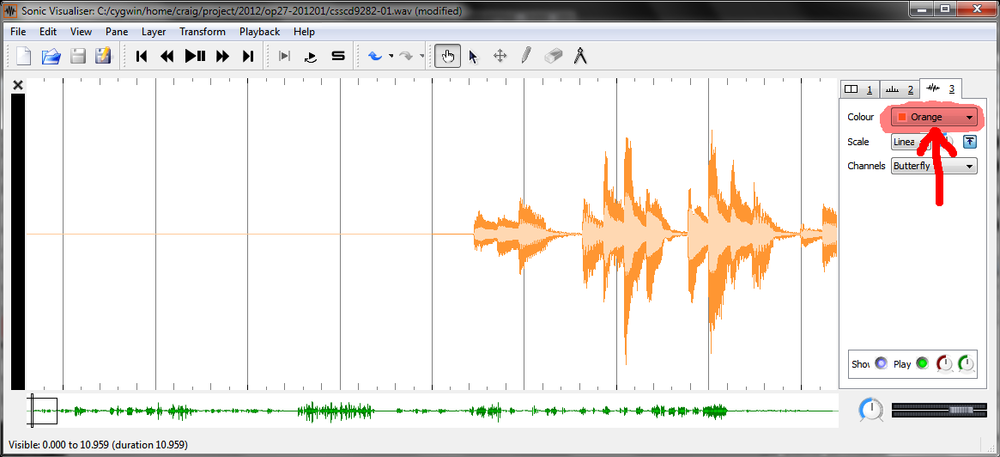This screenshot has width=1000, height=457.
Task: Click the New session icon
Action: coord(24,57)
